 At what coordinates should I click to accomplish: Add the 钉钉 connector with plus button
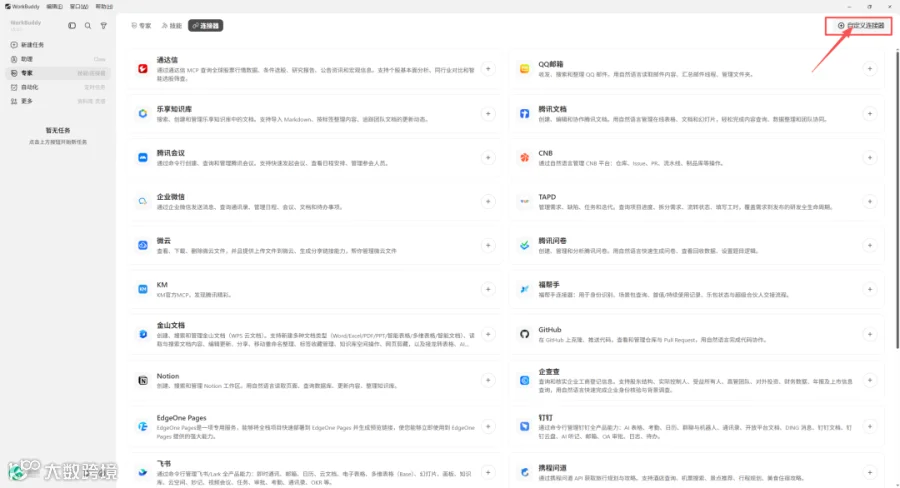(870, 427)
